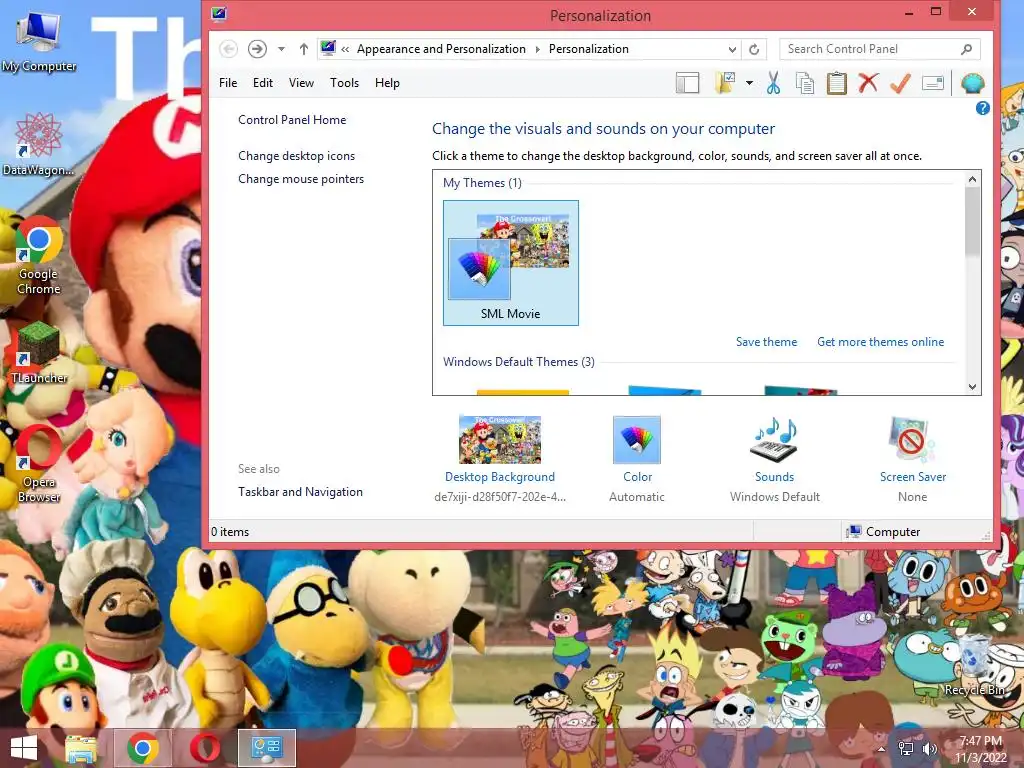Click Appearance and Personalization breadcrumb
The image size is (1024, 768).
coord(441,49)
